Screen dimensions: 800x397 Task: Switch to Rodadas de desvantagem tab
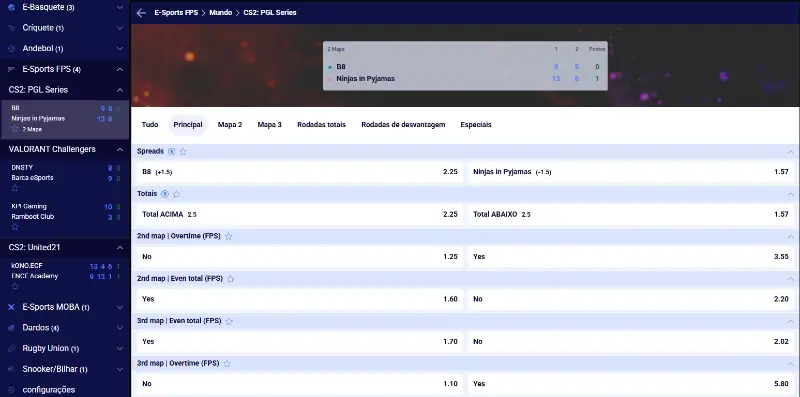403,125
